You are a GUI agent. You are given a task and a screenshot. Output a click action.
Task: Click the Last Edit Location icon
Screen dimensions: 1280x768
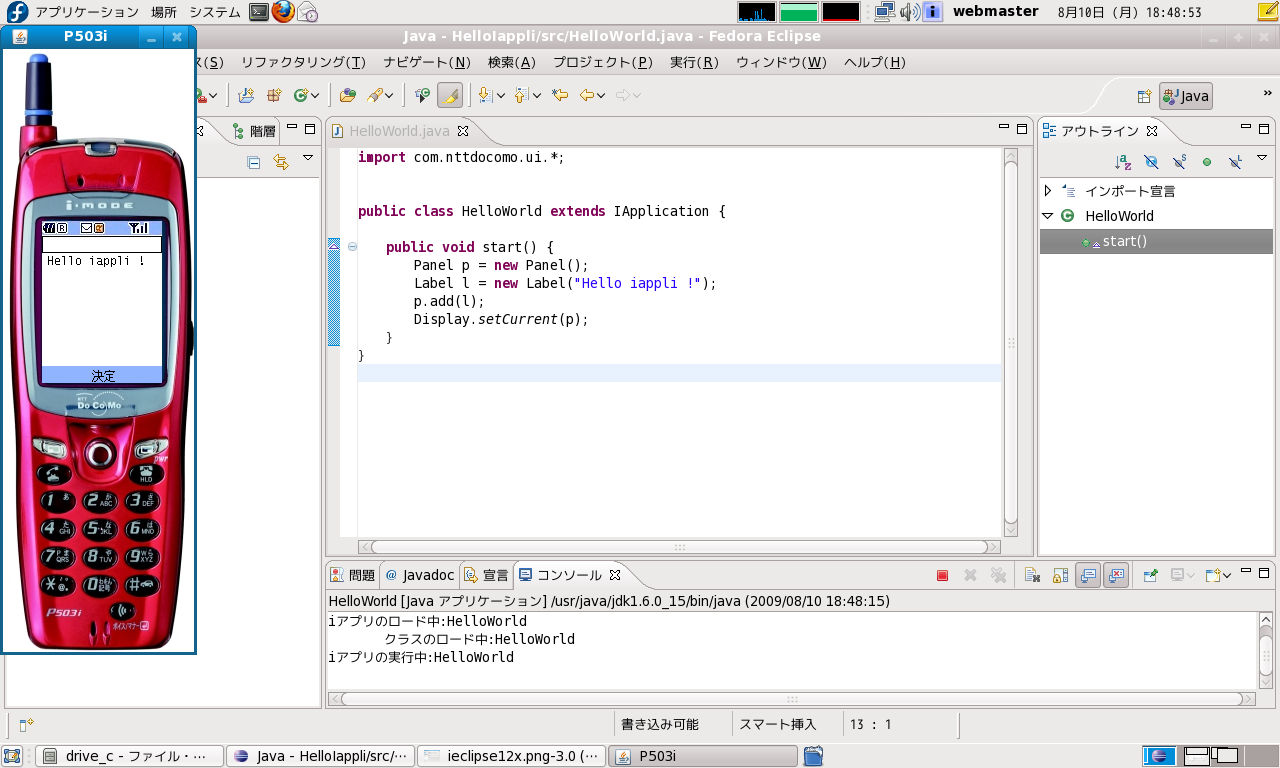tap(561, 95)
